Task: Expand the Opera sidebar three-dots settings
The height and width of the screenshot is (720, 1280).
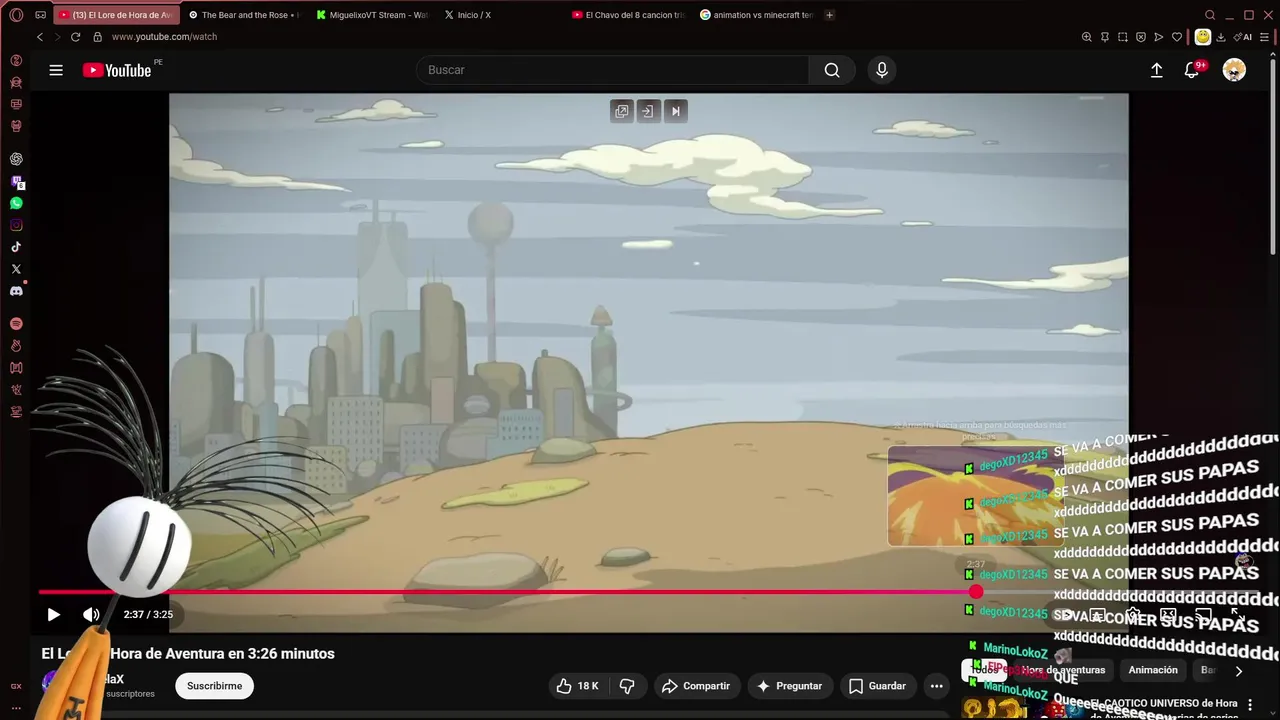Action: (x=16, y=708)
